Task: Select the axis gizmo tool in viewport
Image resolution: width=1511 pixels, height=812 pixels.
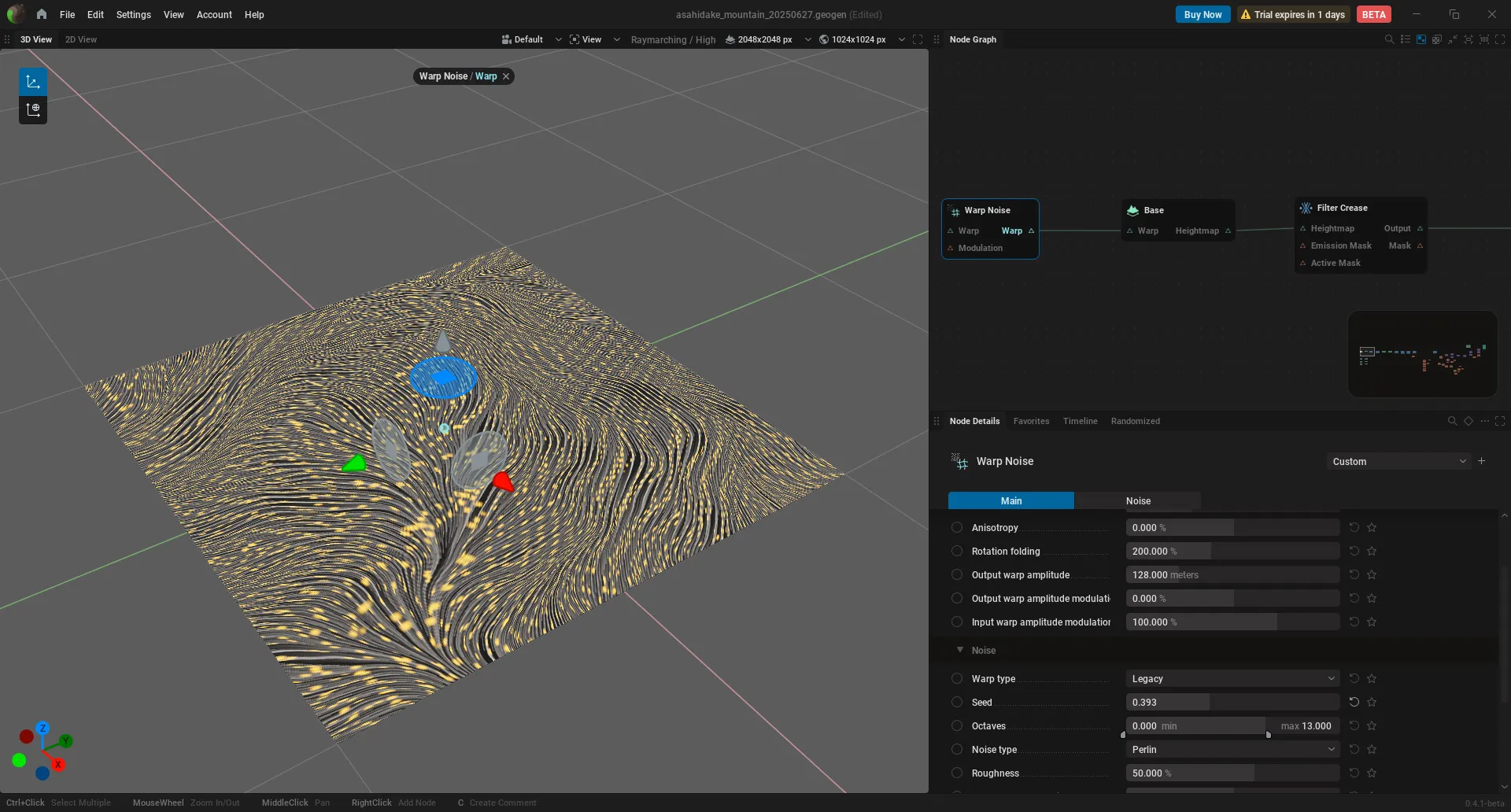Action: point(33,82)
